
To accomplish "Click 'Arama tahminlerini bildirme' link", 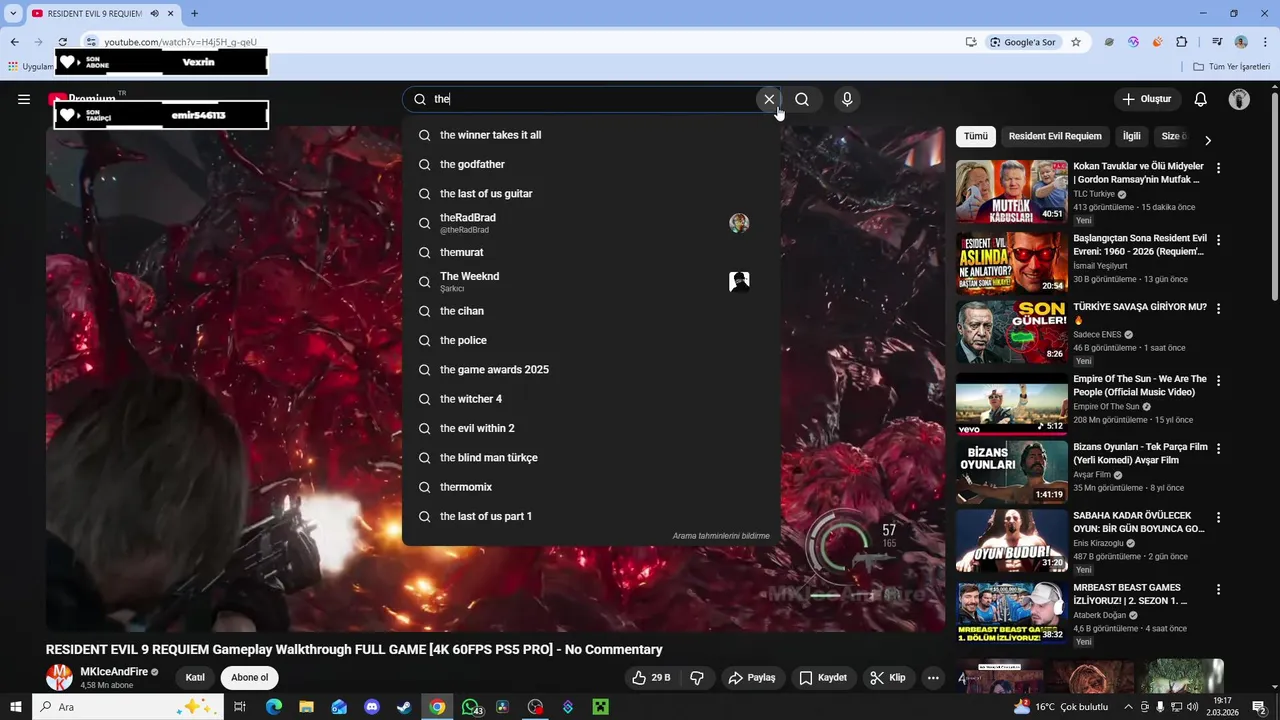I will (721, 536).
